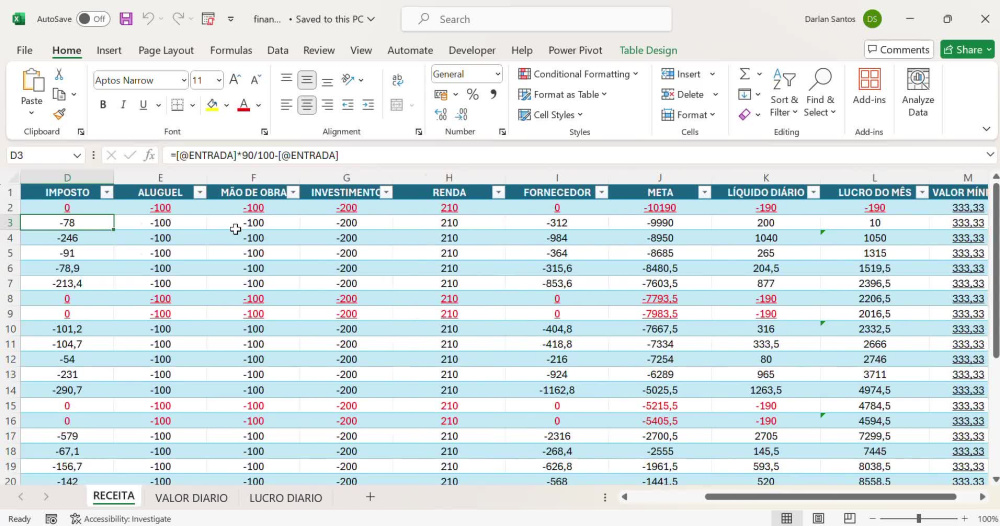Screen dimensions: 1000x526
Task: Open the Table Design ribbon tab
Action: (x=648, y=50)
